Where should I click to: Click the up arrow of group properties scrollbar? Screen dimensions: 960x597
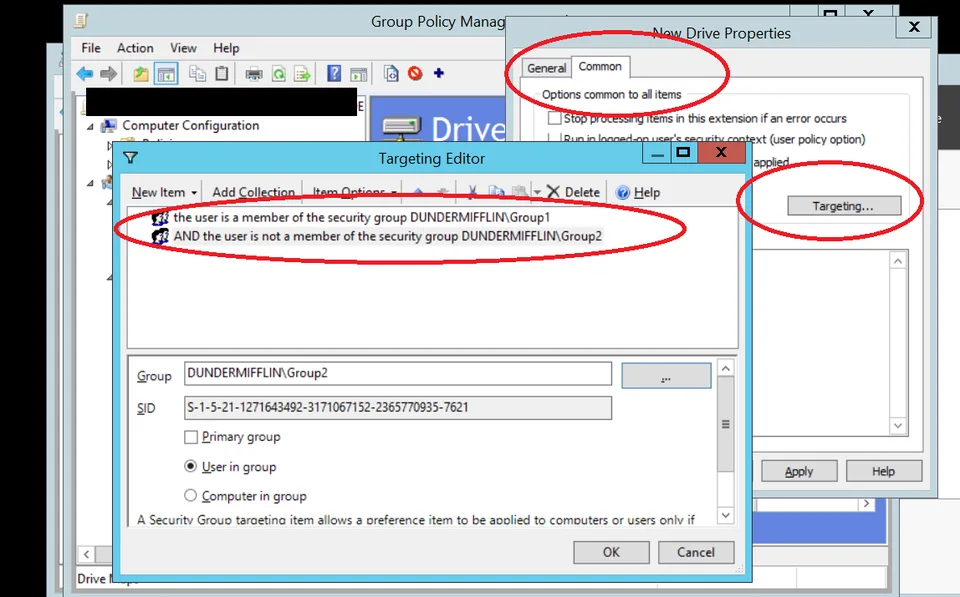pyautogui.click(x=726, y=369)
